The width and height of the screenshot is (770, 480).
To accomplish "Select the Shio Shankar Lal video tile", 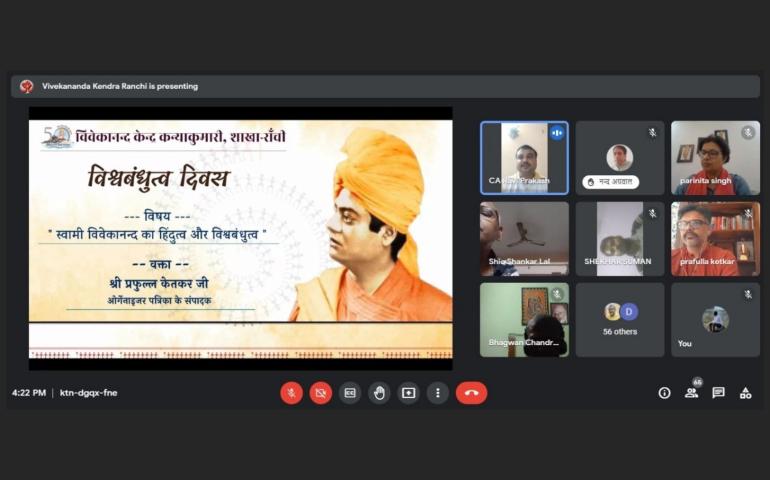I will (524, 239).
